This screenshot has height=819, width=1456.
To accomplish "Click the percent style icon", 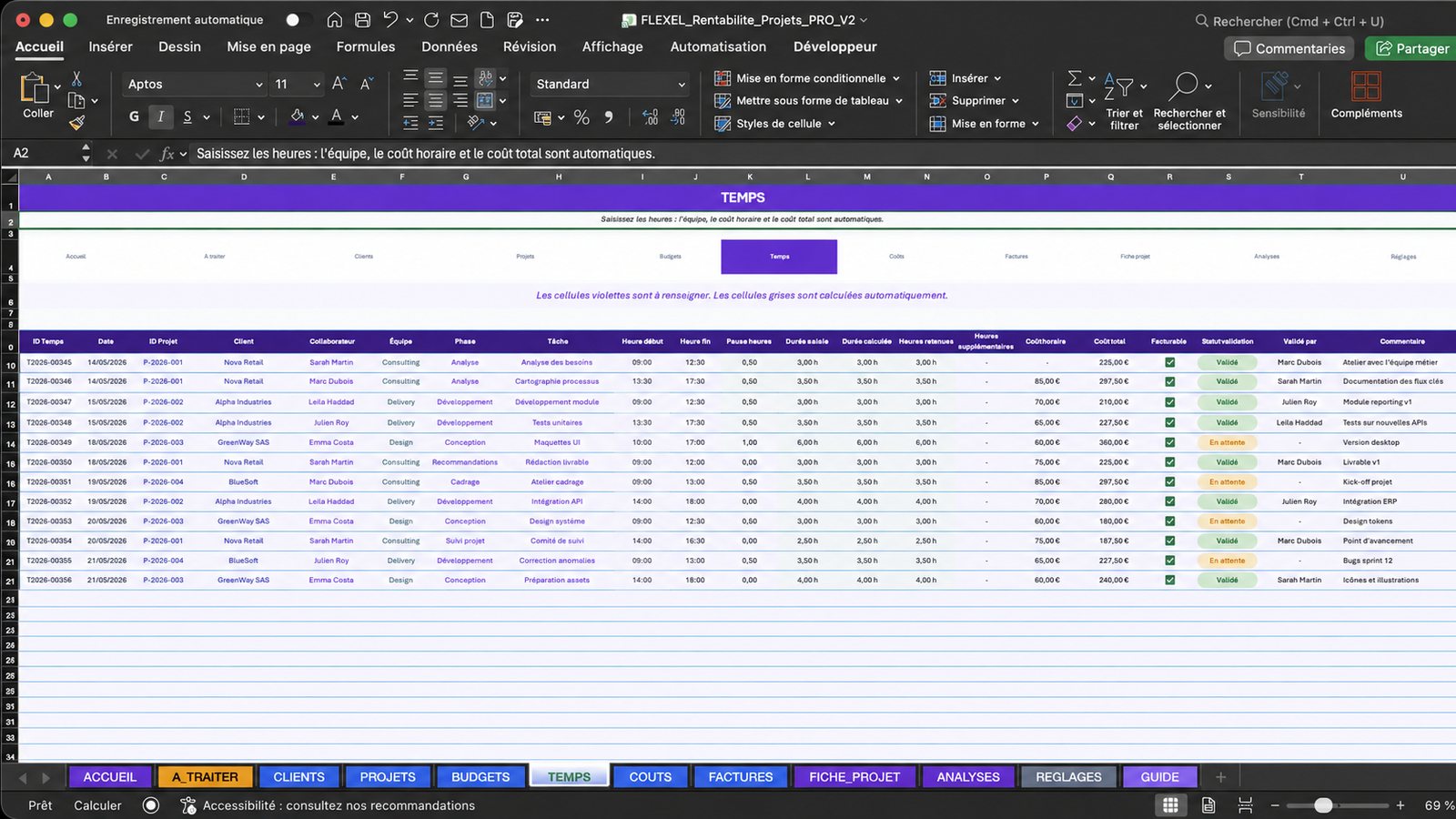I will [581, 117].
